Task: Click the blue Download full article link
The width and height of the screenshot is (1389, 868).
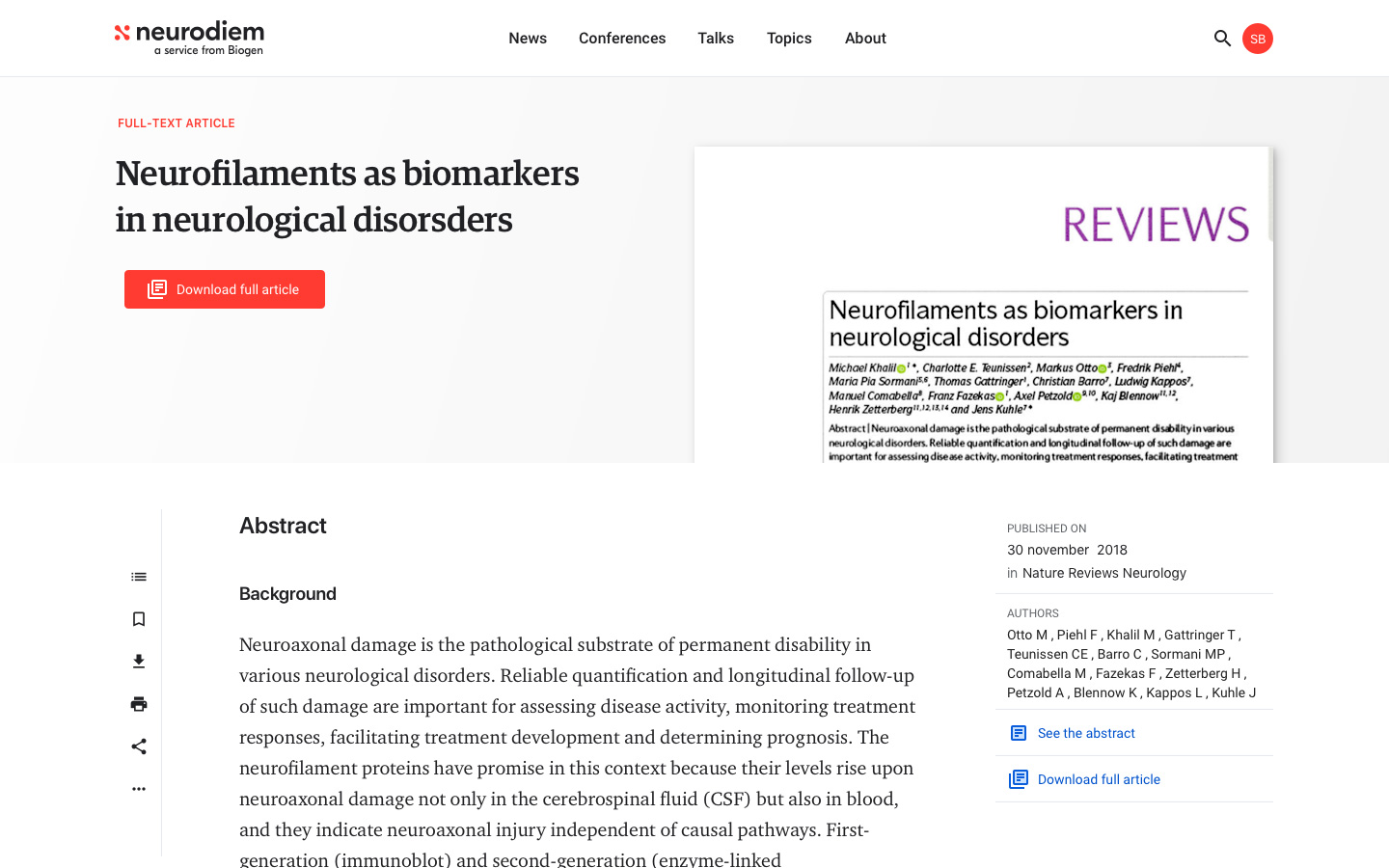Action: click(1098, 779)
